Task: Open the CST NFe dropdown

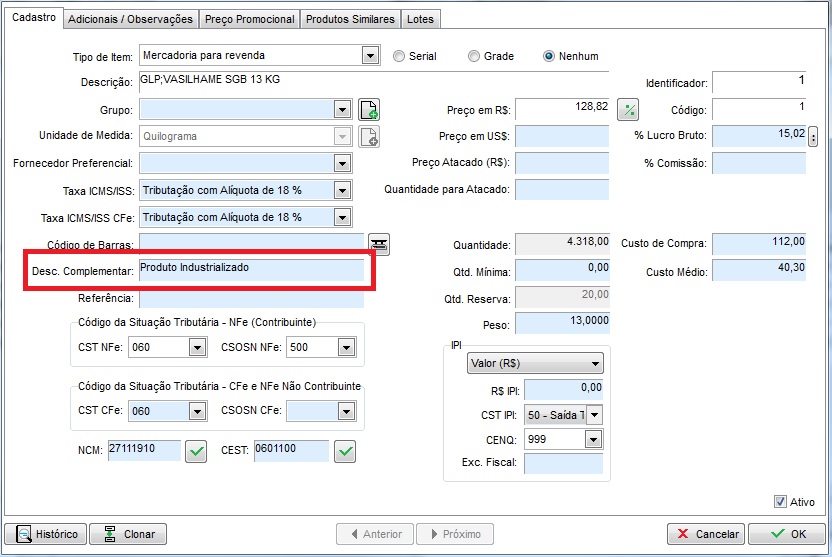Action: click(196, 347)
